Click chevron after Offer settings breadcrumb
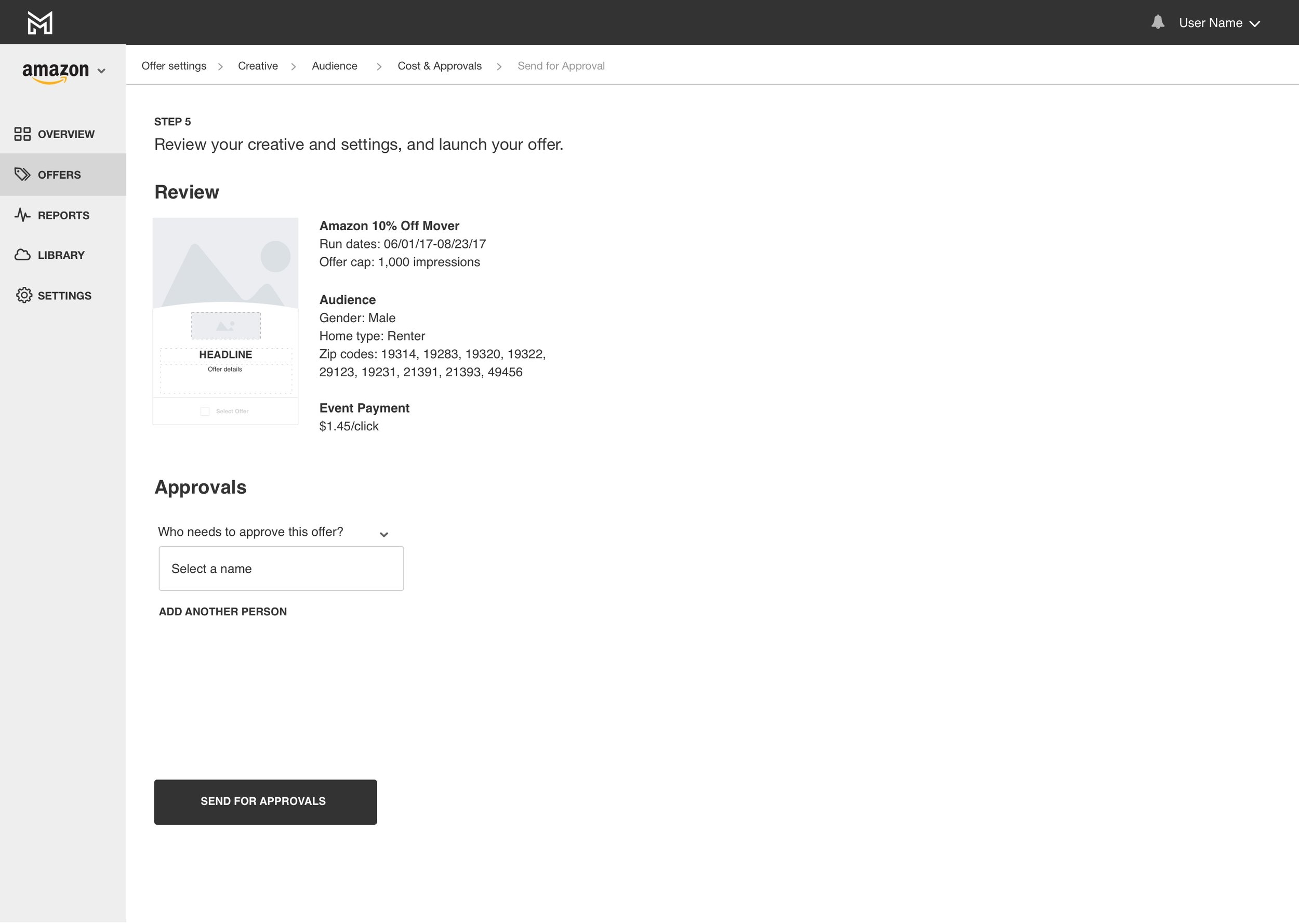 tap(221, 67)
